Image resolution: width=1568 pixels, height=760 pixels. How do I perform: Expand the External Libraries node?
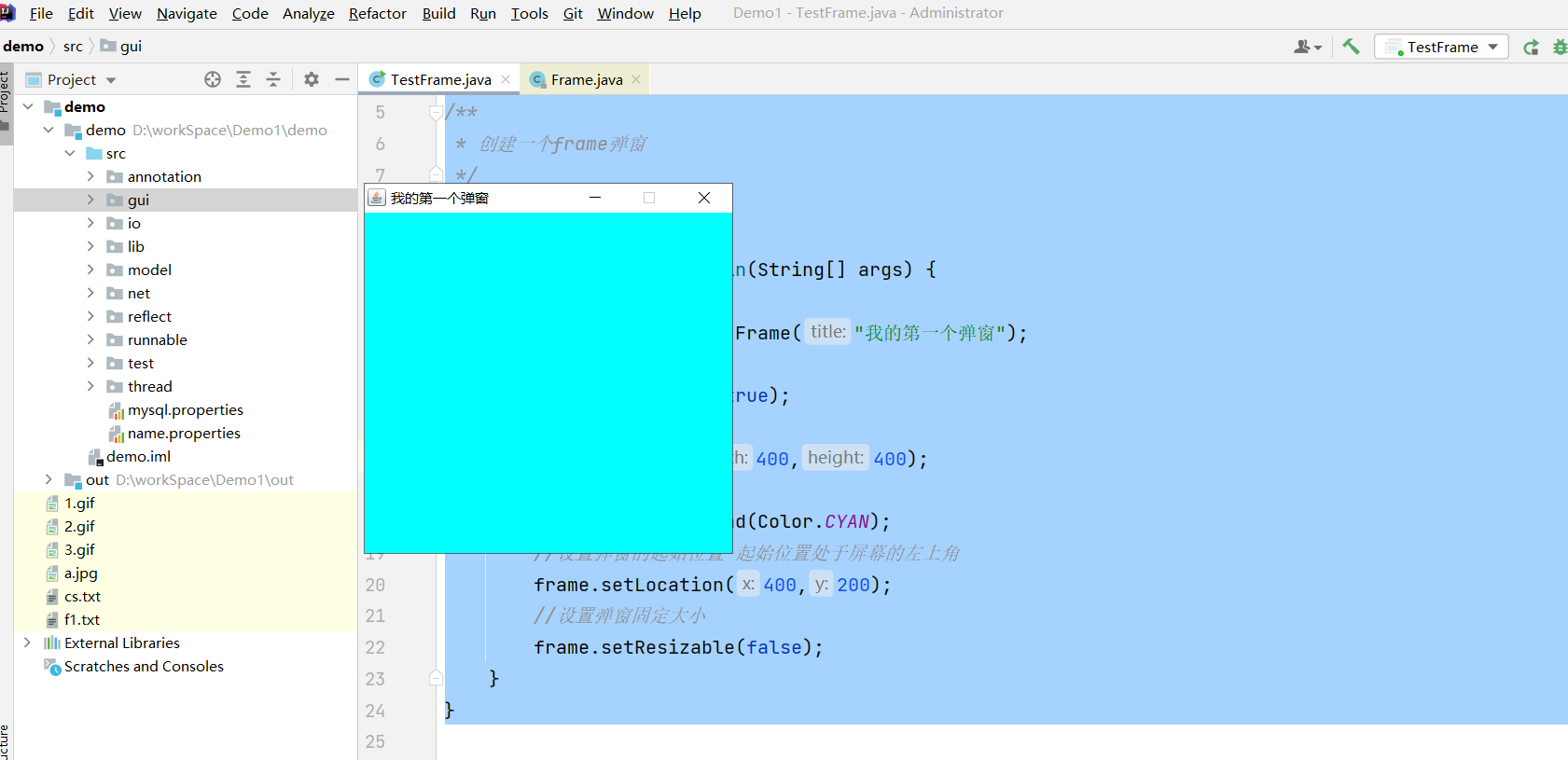27,643
